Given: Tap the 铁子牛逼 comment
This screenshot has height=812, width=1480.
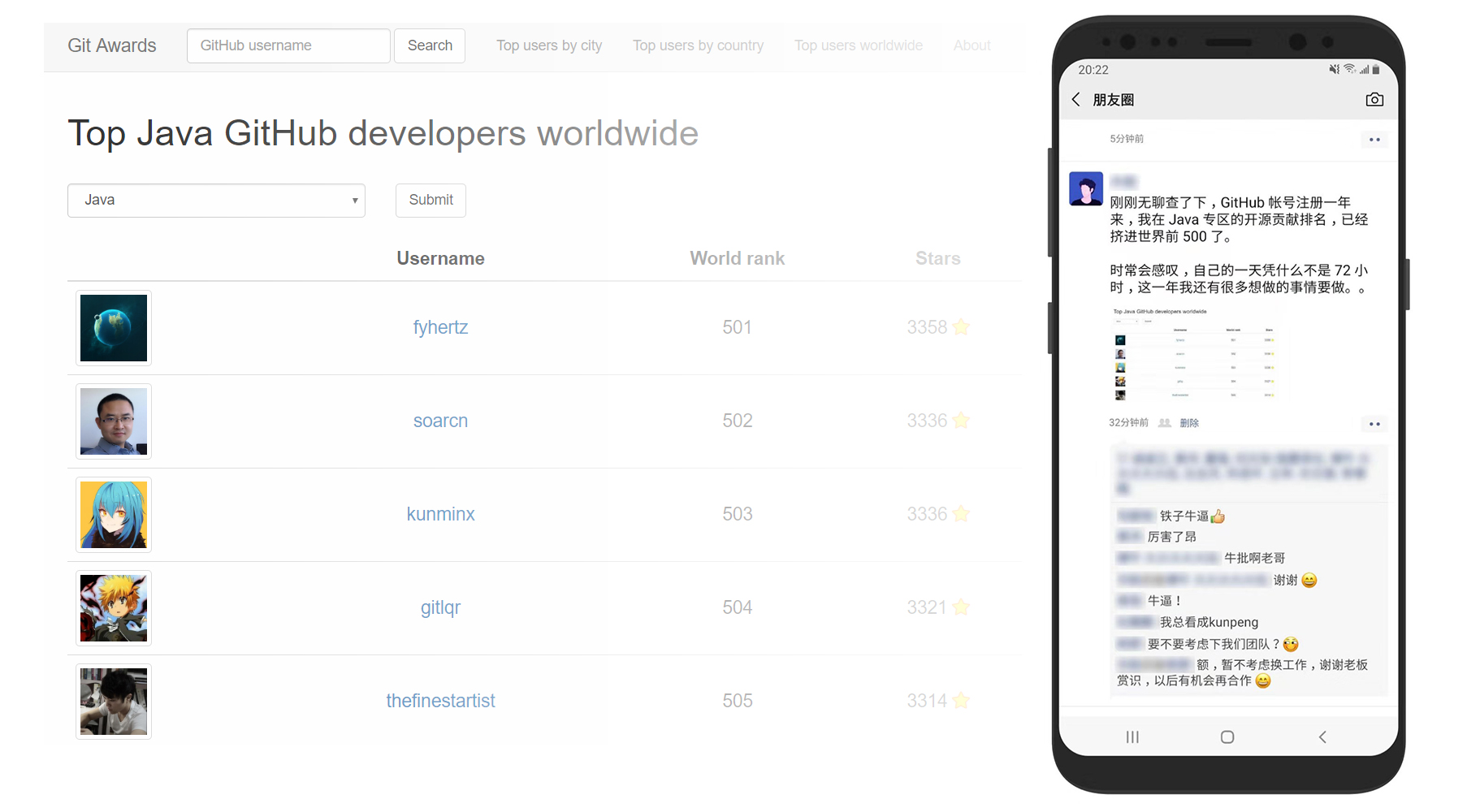Looking at the screenshot, I should point(1192,516).
